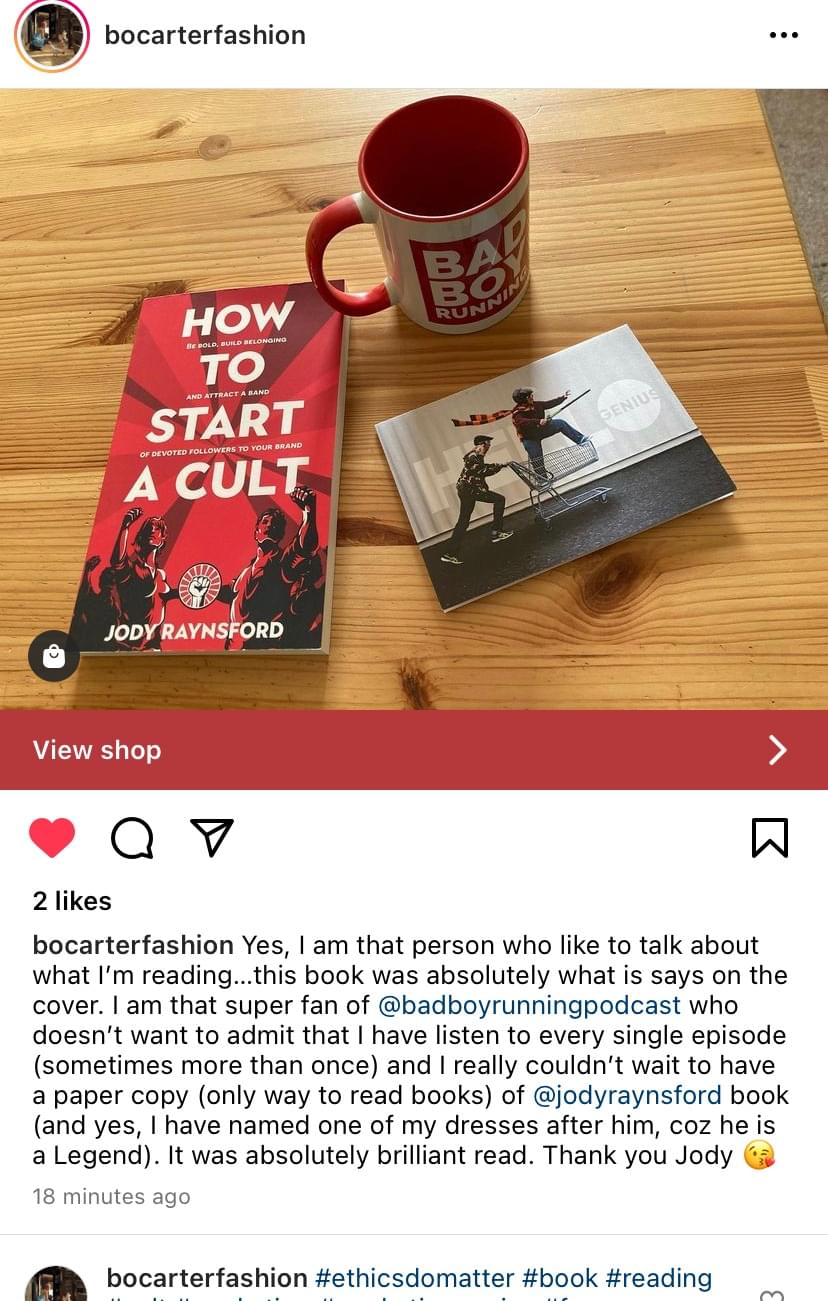Tap bocarterfashion name in the caption
This screenshot has width=828, height=1301.
click(133, 945)
